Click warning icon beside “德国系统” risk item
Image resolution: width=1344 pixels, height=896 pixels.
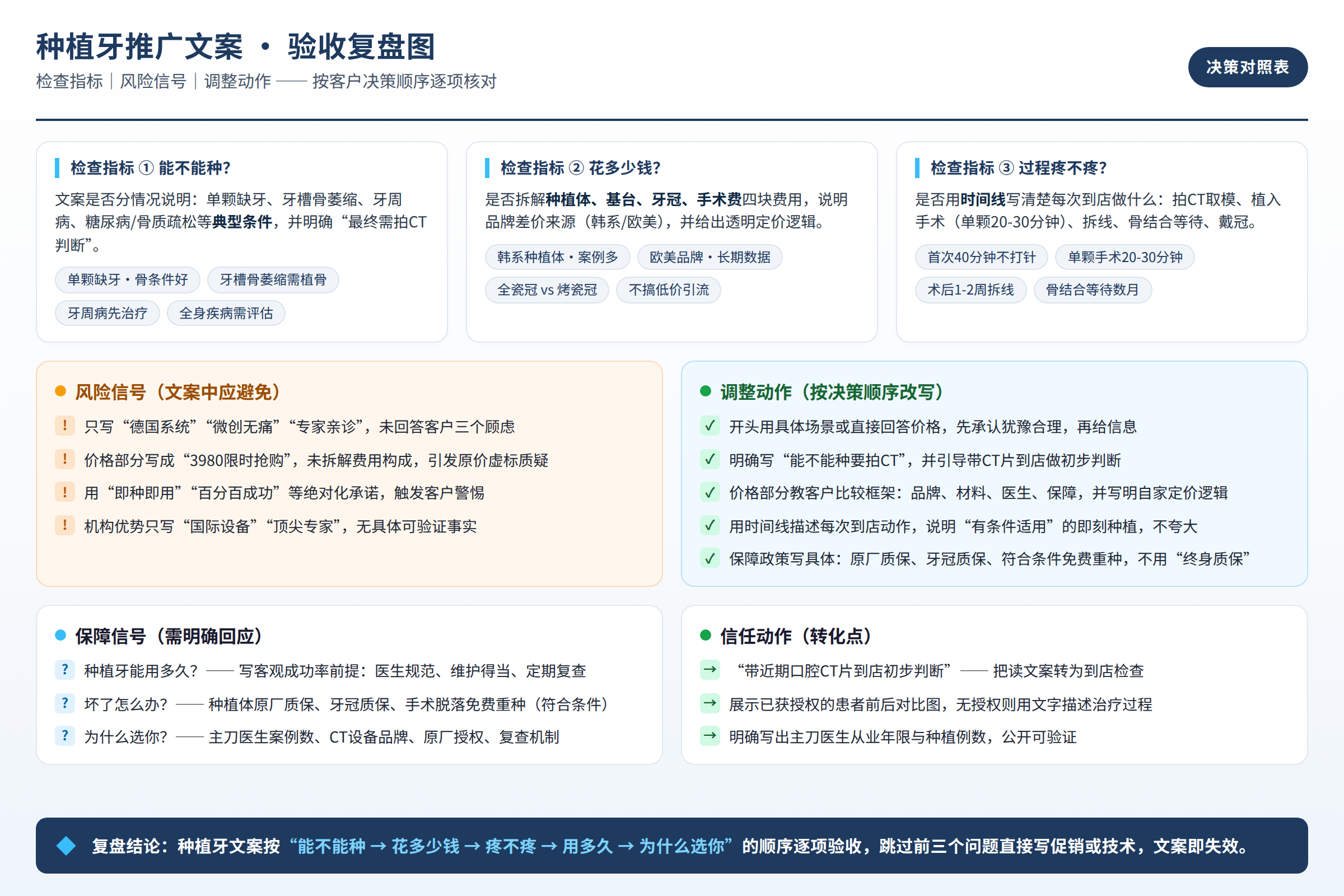pos(65,426)
